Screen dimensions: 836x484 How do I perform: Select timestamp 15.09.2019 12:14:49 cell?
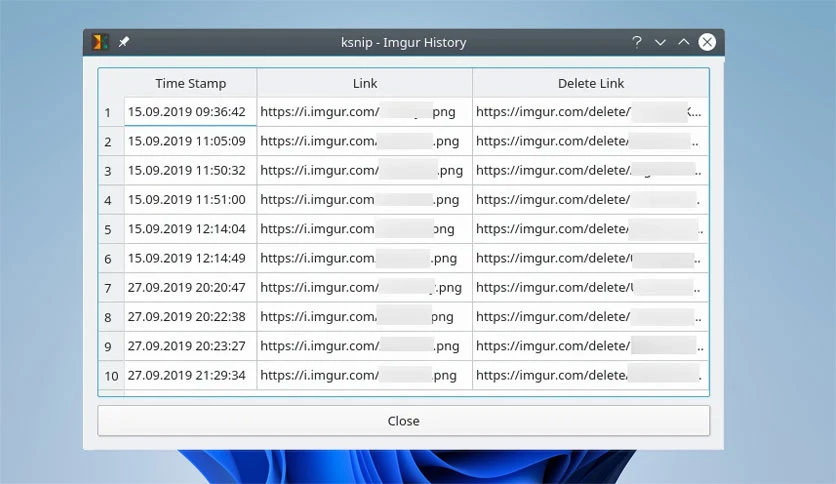(190, 259)
